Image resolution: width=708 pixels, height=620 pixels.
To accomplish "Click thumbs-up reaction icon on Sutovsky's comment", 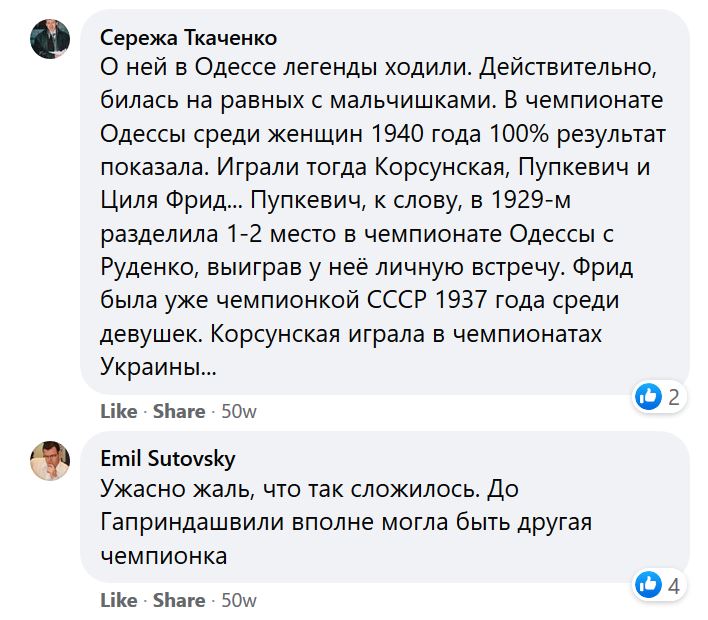I will [x=649, y=585].
